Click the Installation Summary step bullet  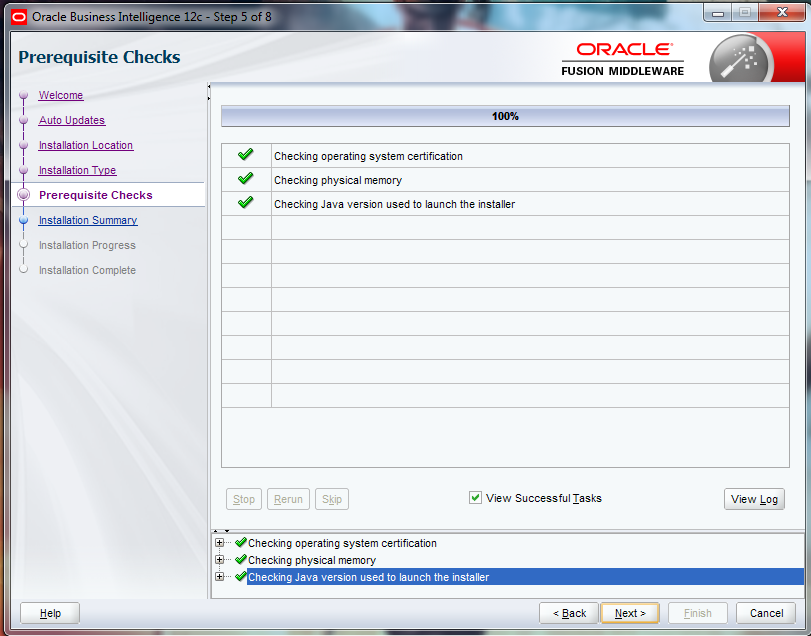(23, 220)
